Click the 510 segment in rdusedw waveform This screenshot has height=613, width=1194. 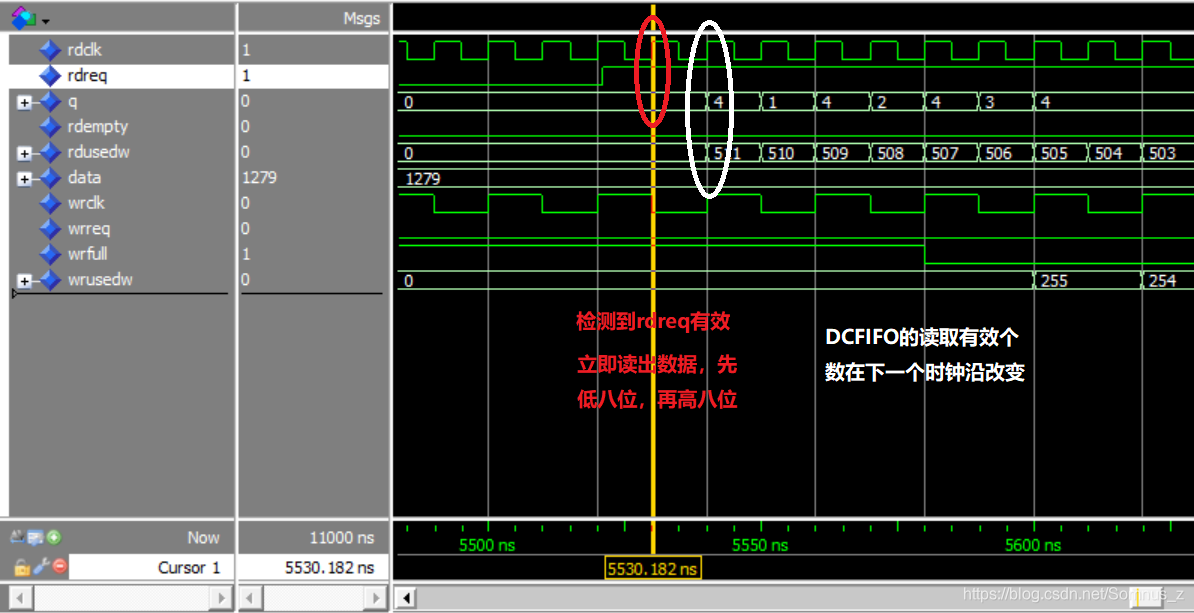click(787, 153)
